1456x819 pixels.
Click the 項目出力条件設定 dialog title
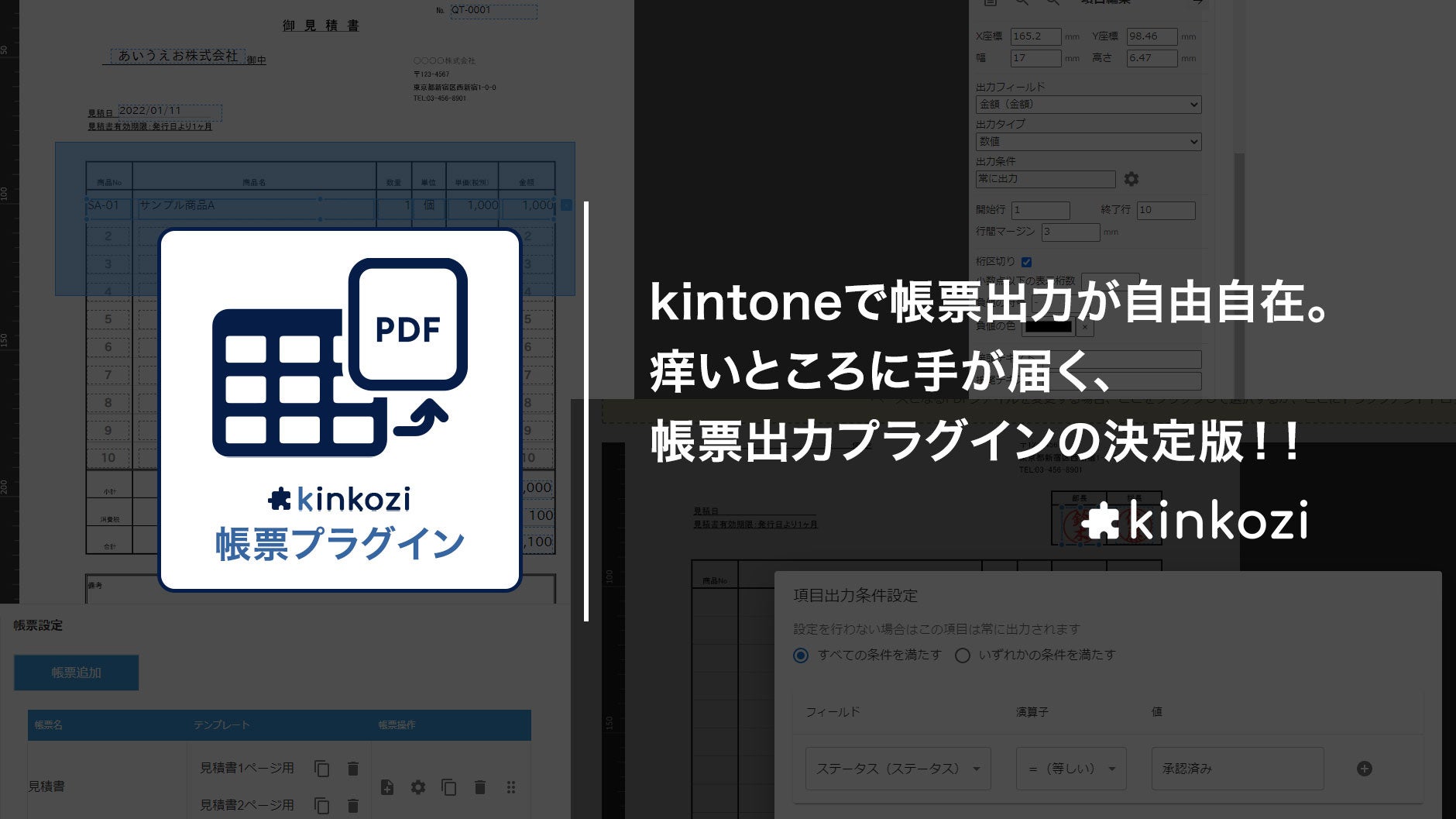tap(855, 596)
